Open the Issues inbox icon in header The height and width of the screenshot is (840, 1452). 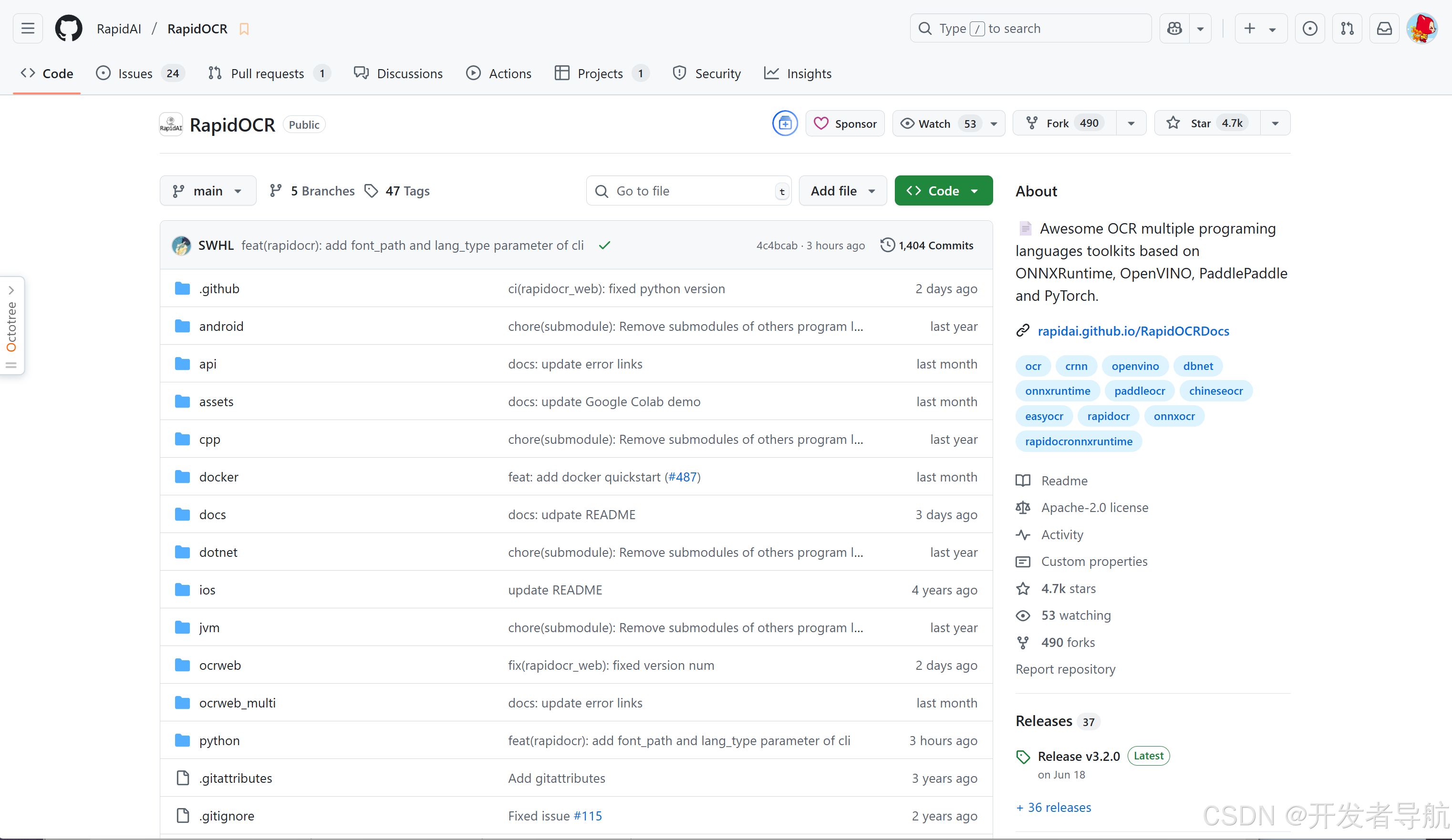click(1310, 28)
